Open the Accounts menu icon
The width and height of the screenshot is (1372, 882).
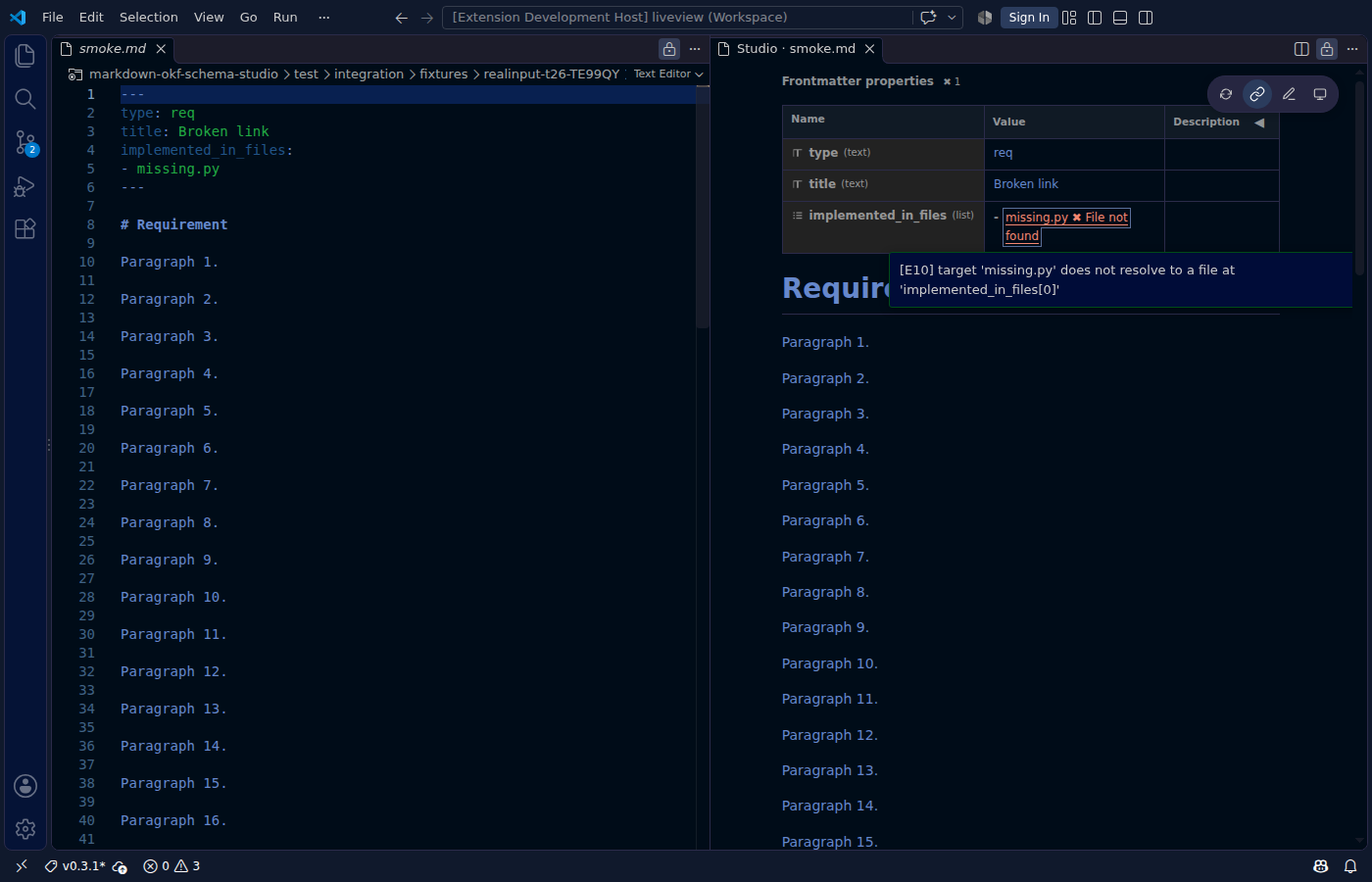25,786
